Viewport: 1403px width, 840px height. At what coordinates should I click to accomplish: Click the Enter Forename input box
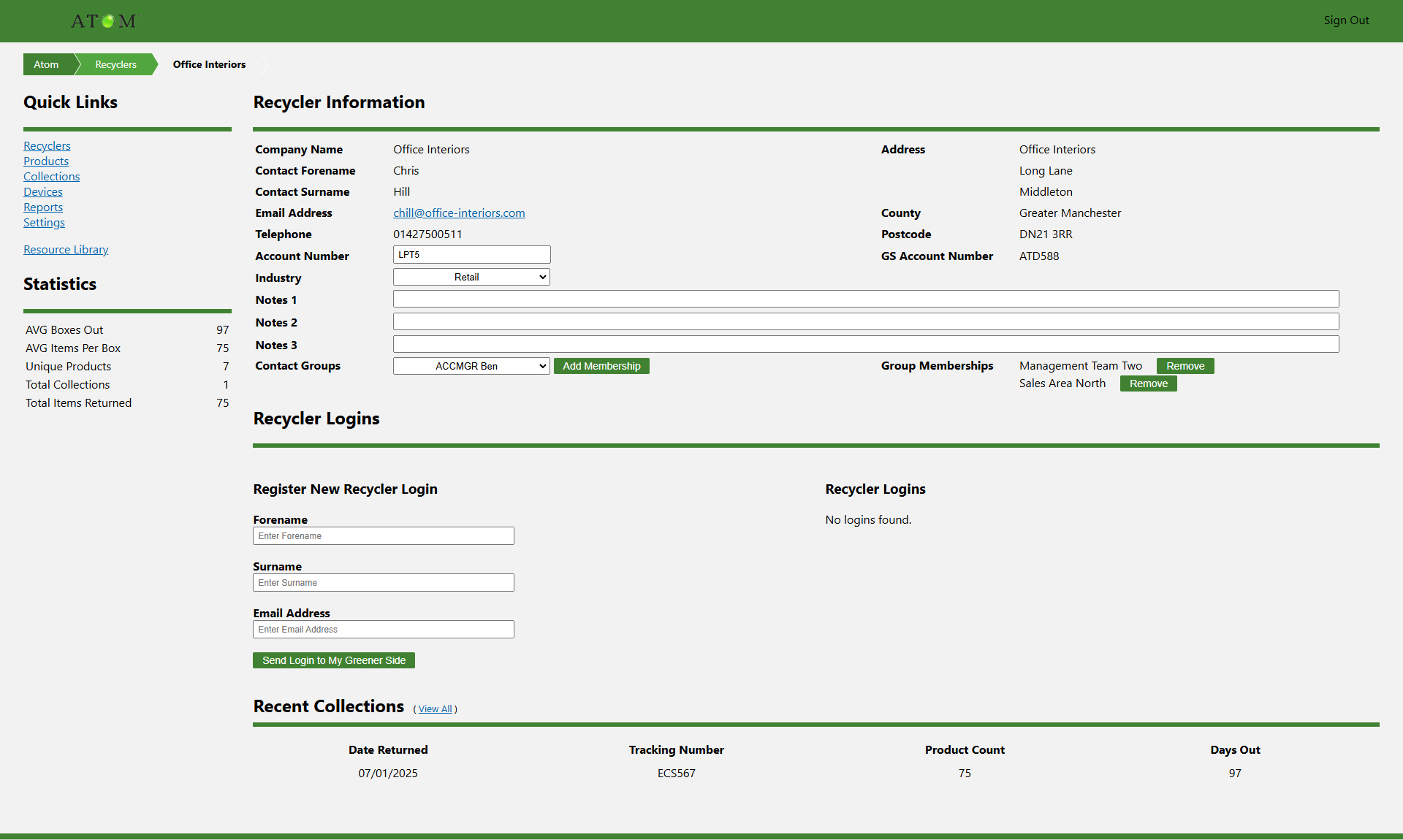pos(383,536)
